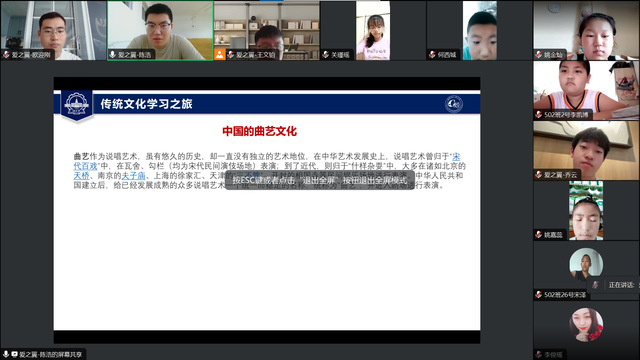Click the exit-fullscreen ESC hint banner
Viewport: 640px width, 360px height.
pyautogui.click(x=320, y=180)
